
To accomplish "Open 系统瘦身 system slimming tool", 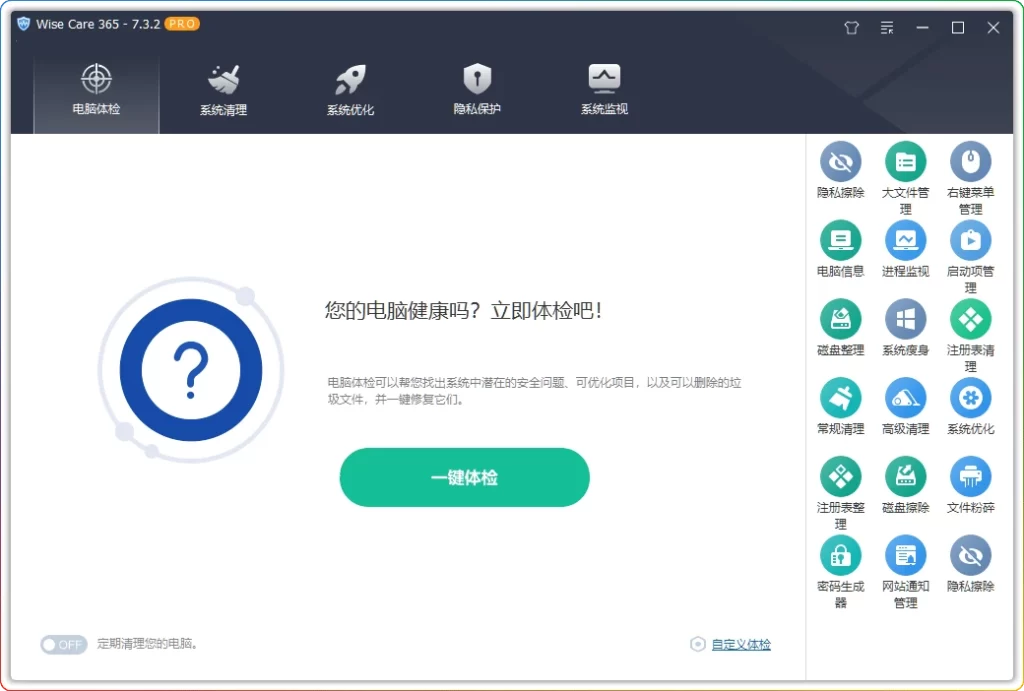I will click(905, 320).
